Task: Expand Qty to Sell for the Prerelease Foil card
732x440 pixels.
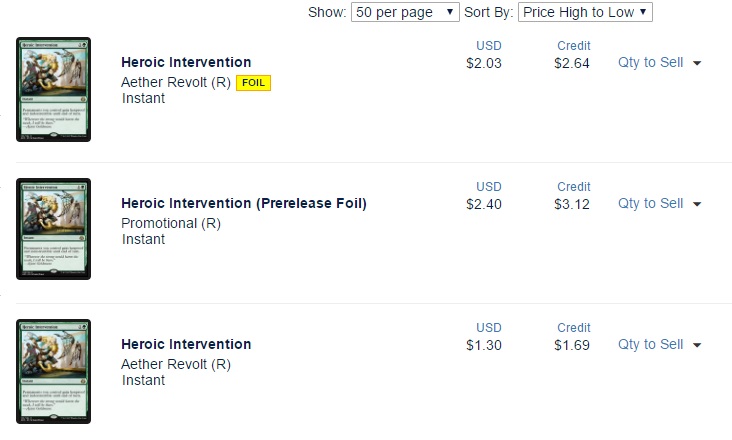Action: click(659, 203)
